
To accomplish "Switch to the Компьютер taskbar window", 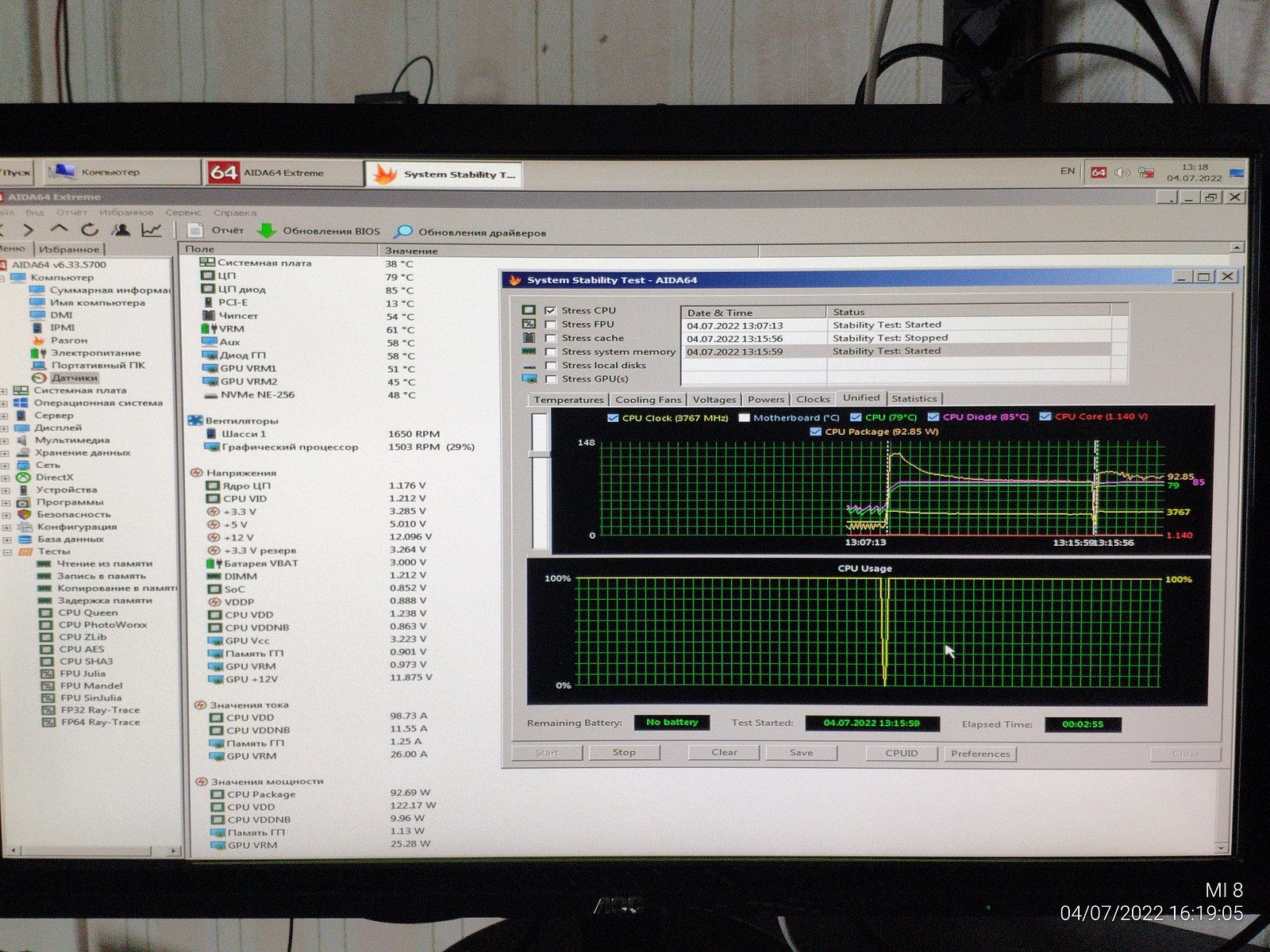I will tap(121, 172).
